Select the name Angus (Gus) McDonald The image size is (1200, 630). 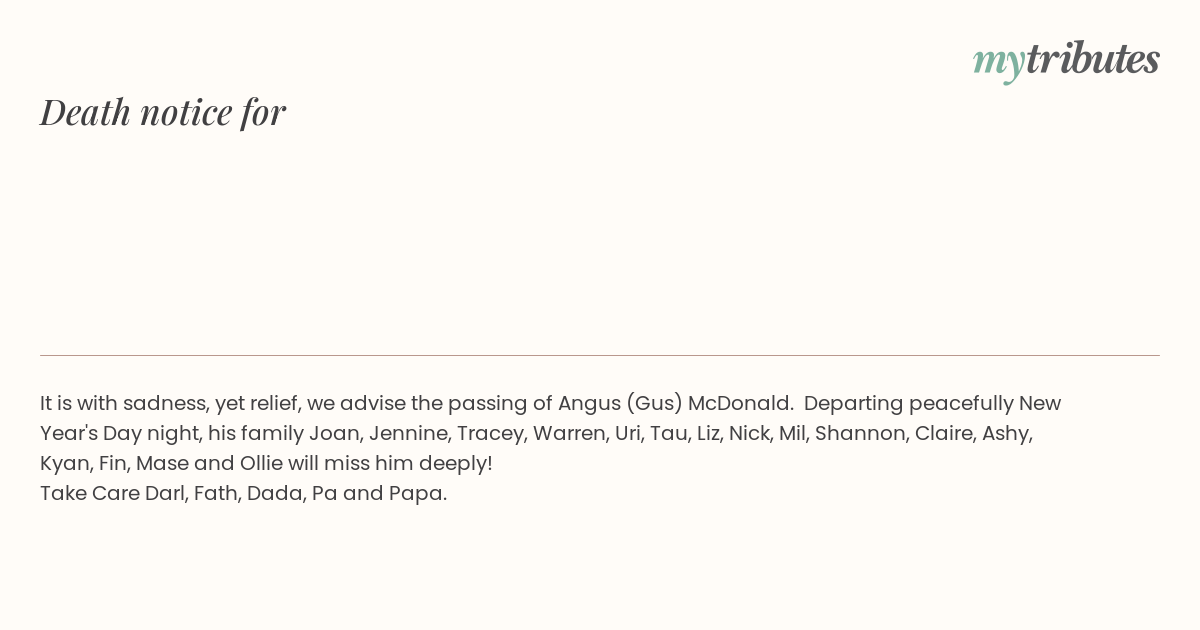(x=675, y=404)
